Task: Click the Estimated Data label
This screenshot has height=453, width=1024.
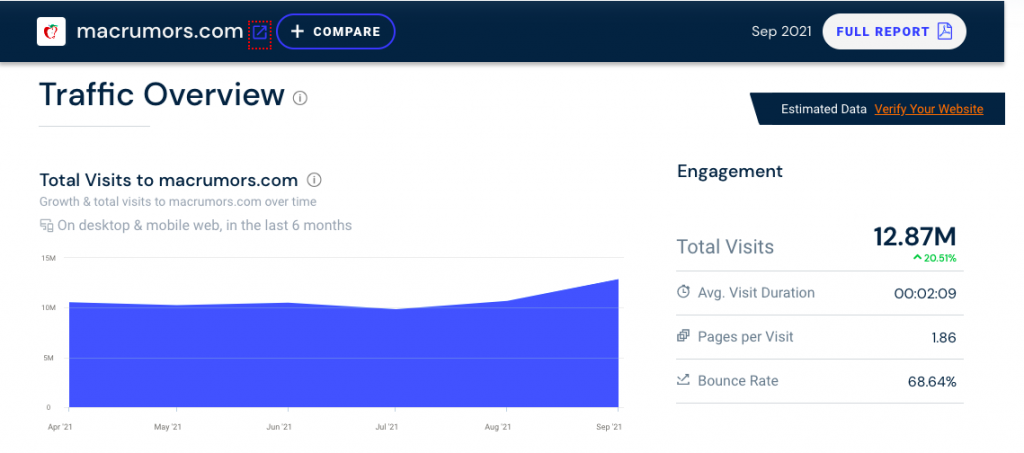Action: (824, 109)
